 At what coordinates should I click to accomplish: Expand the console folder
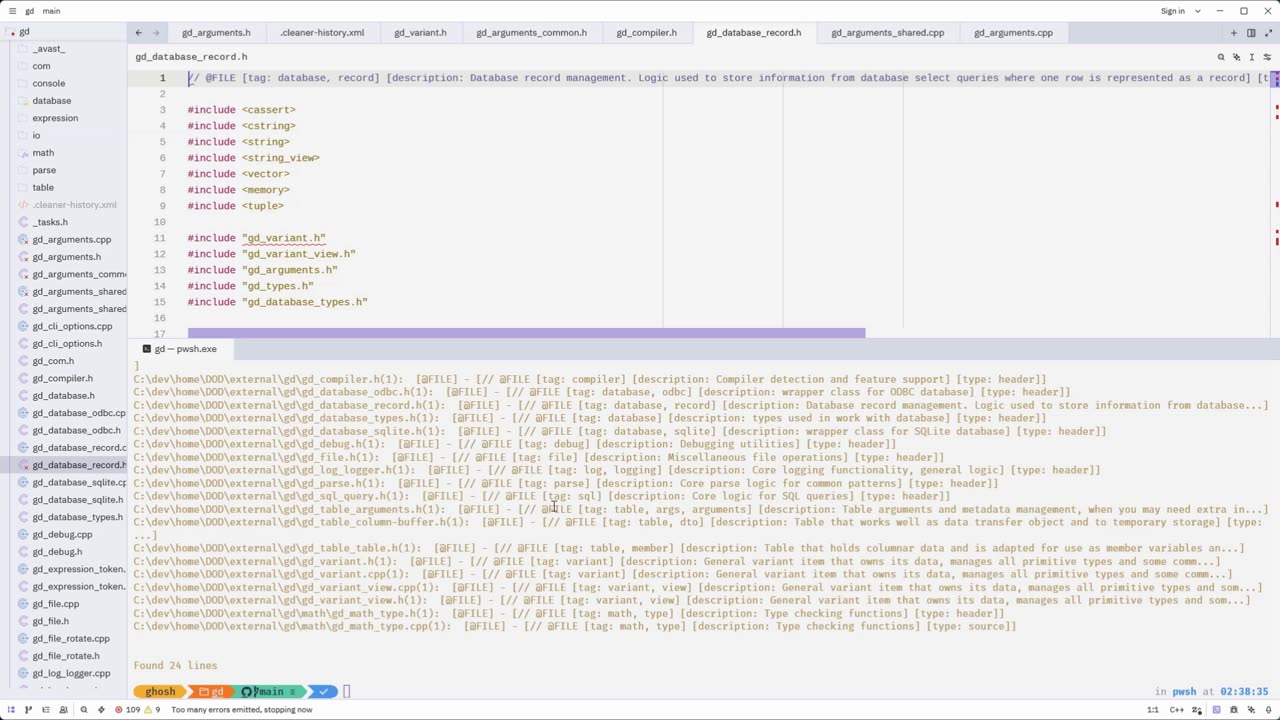pos(64,83)
